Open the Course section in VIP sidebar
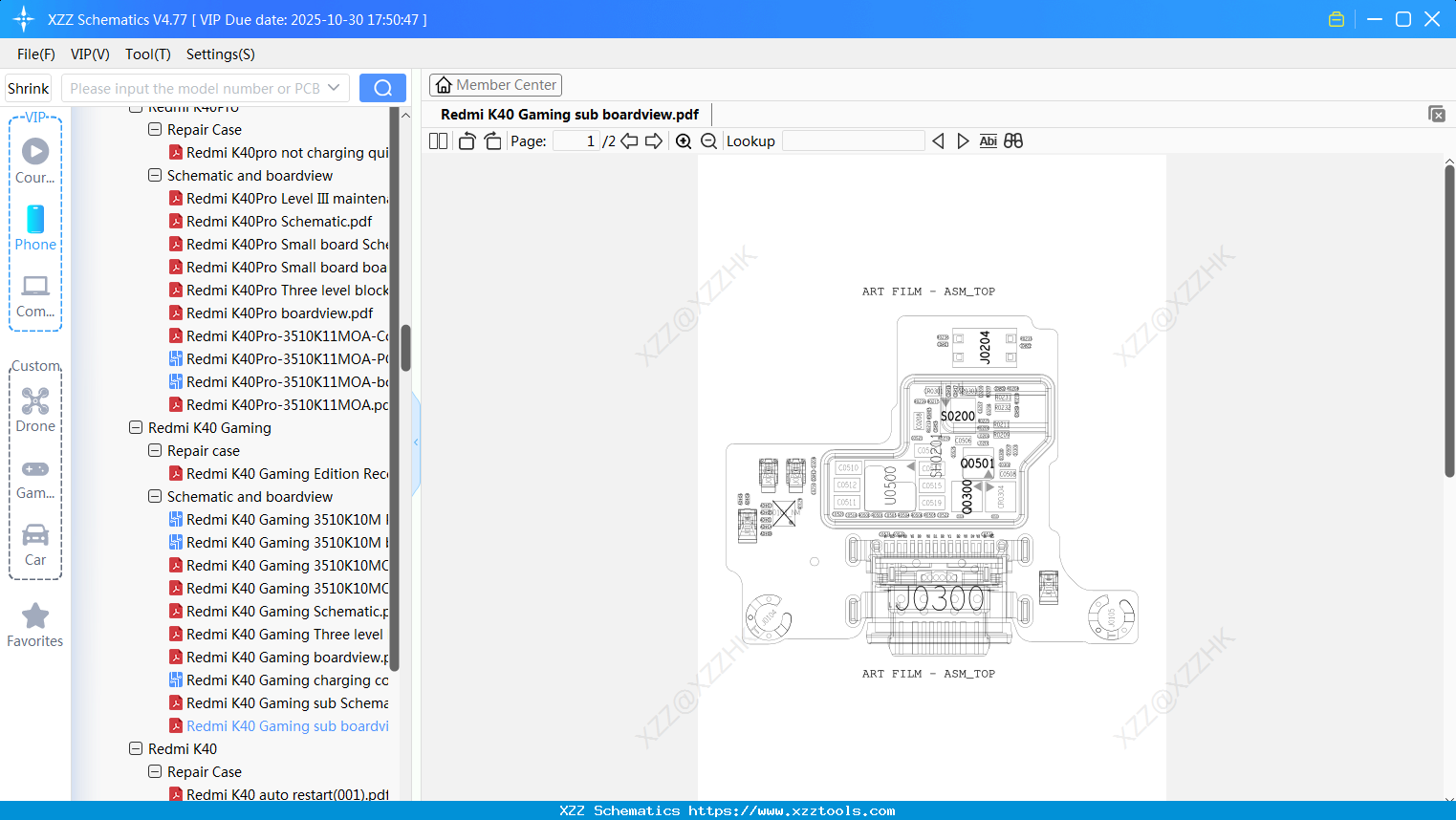1456x820 pixels. [x=35, y=161]
